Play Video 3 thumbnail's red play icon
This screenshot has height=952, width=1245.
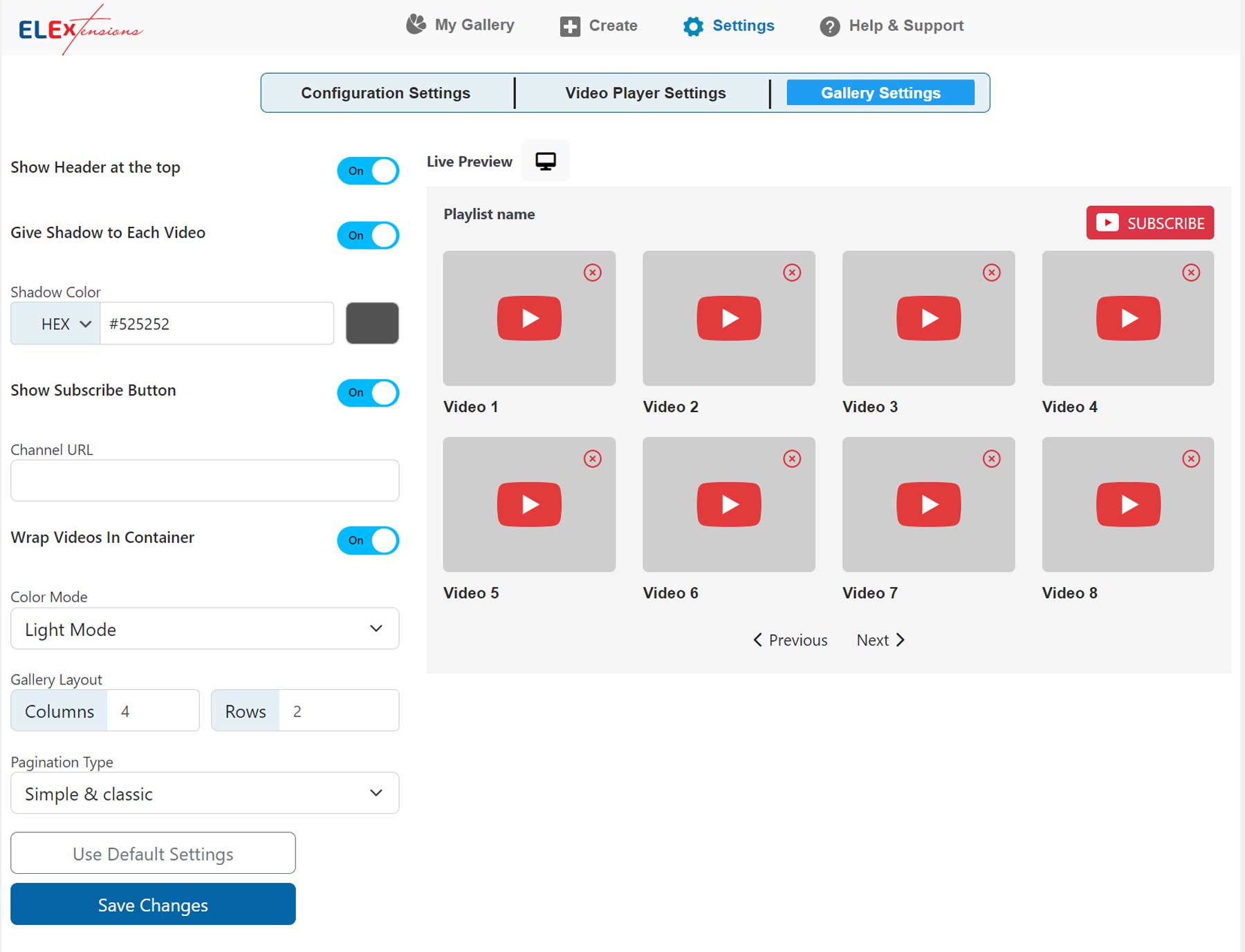(928, 318)
